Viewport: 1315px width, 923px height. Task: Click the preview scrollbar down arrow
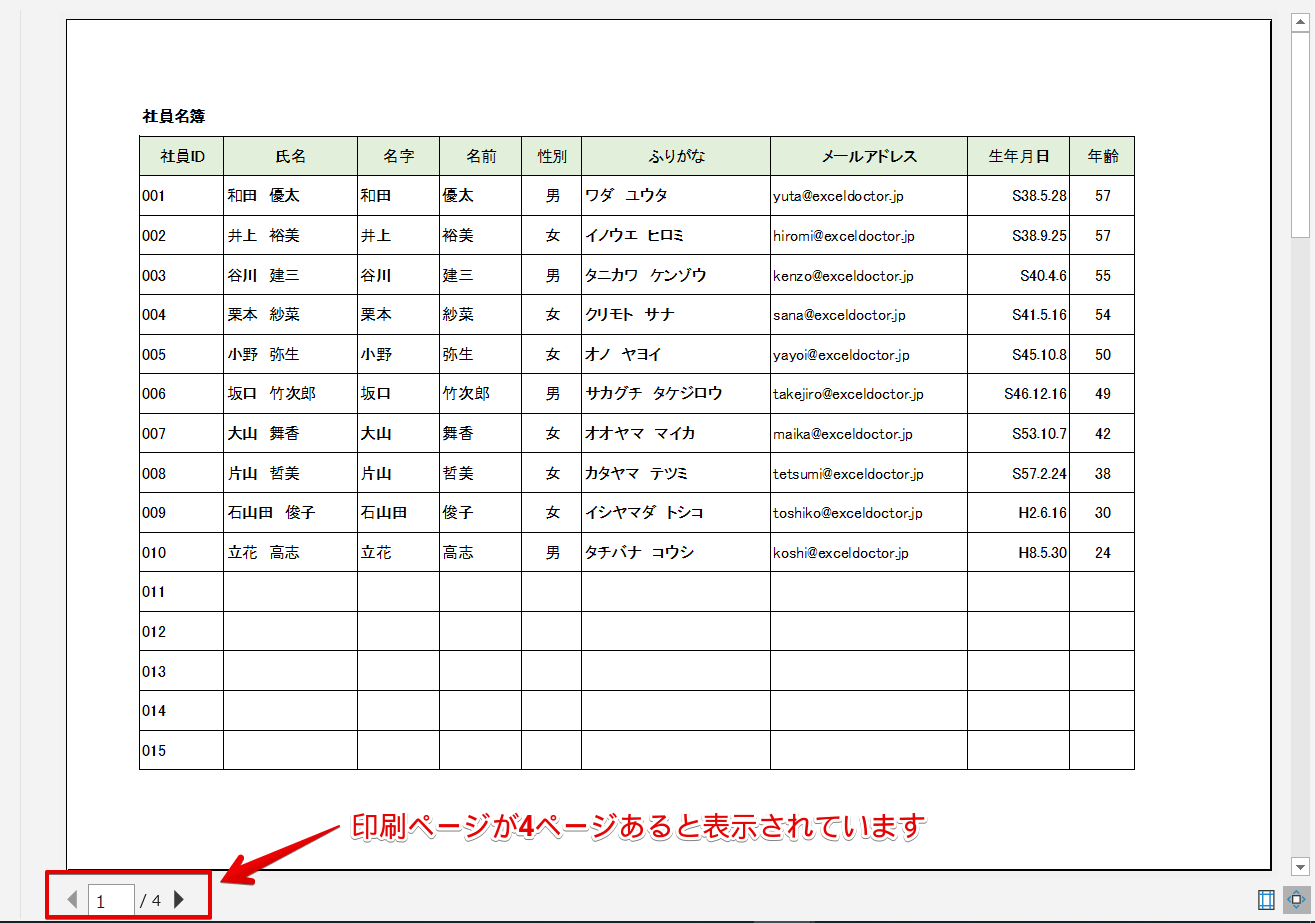click(1300, 866)
